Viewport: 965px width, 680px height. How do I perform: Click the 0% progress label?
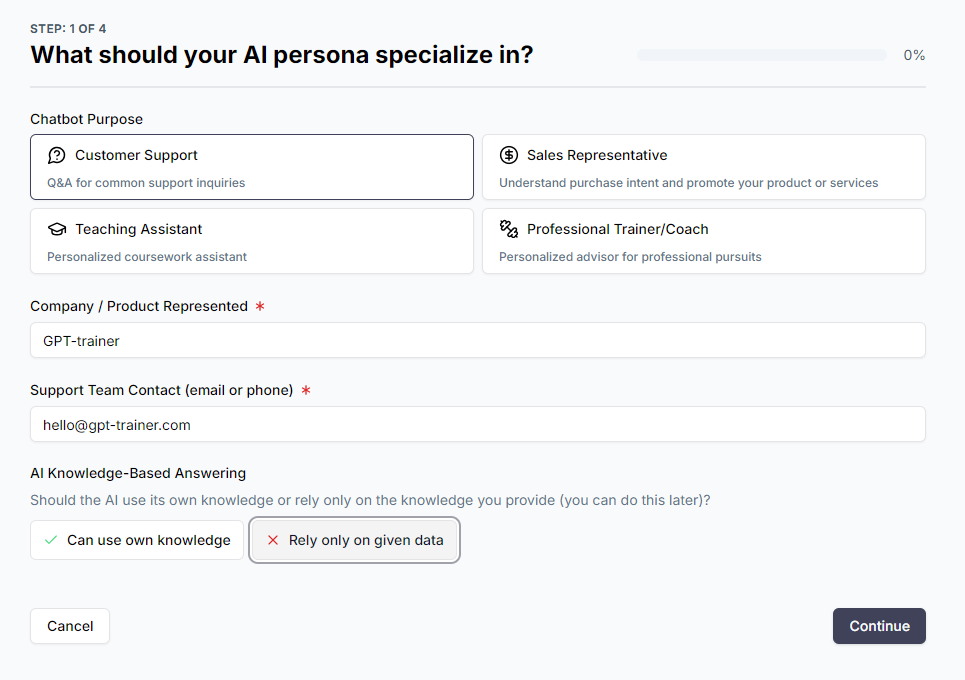click(x=914, y=55)
